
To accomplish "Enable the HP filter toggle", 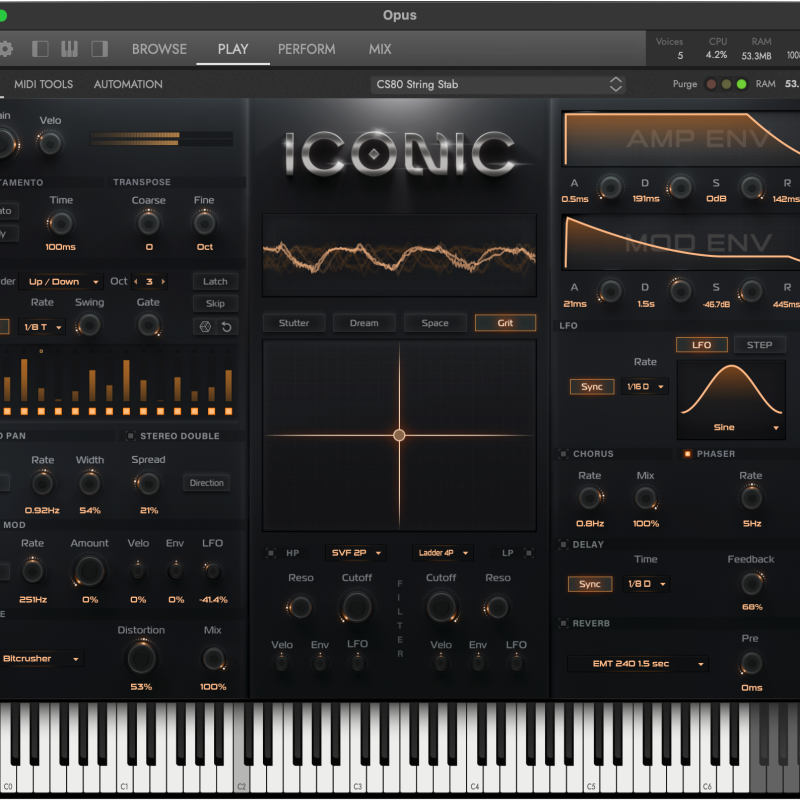I will coord(271,553).
